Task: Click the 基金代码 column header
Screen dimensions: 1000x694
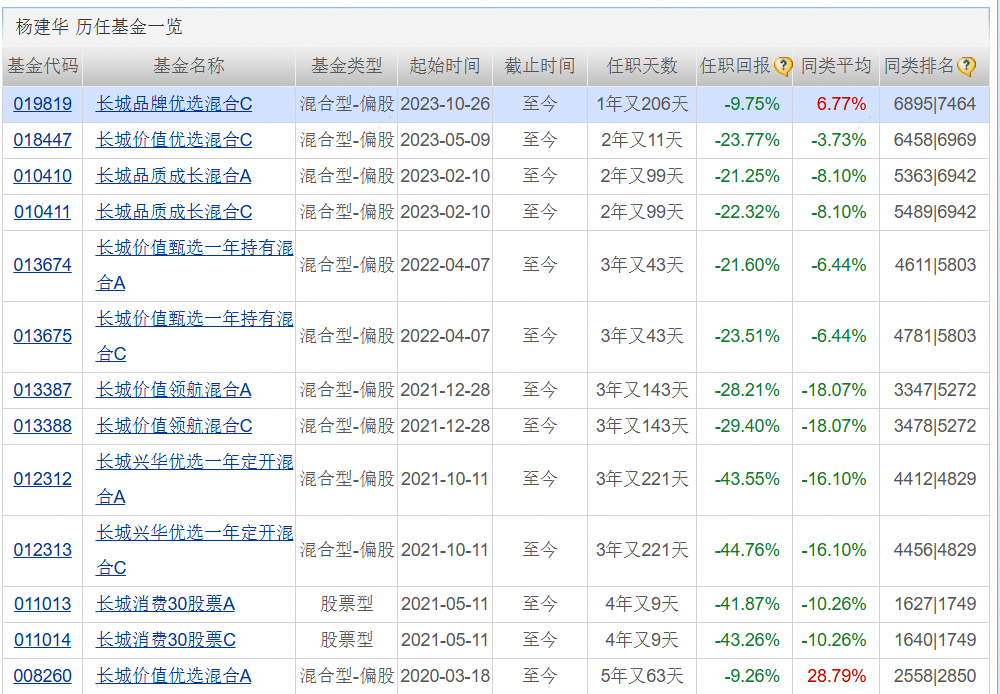Action: click(46, 65)
